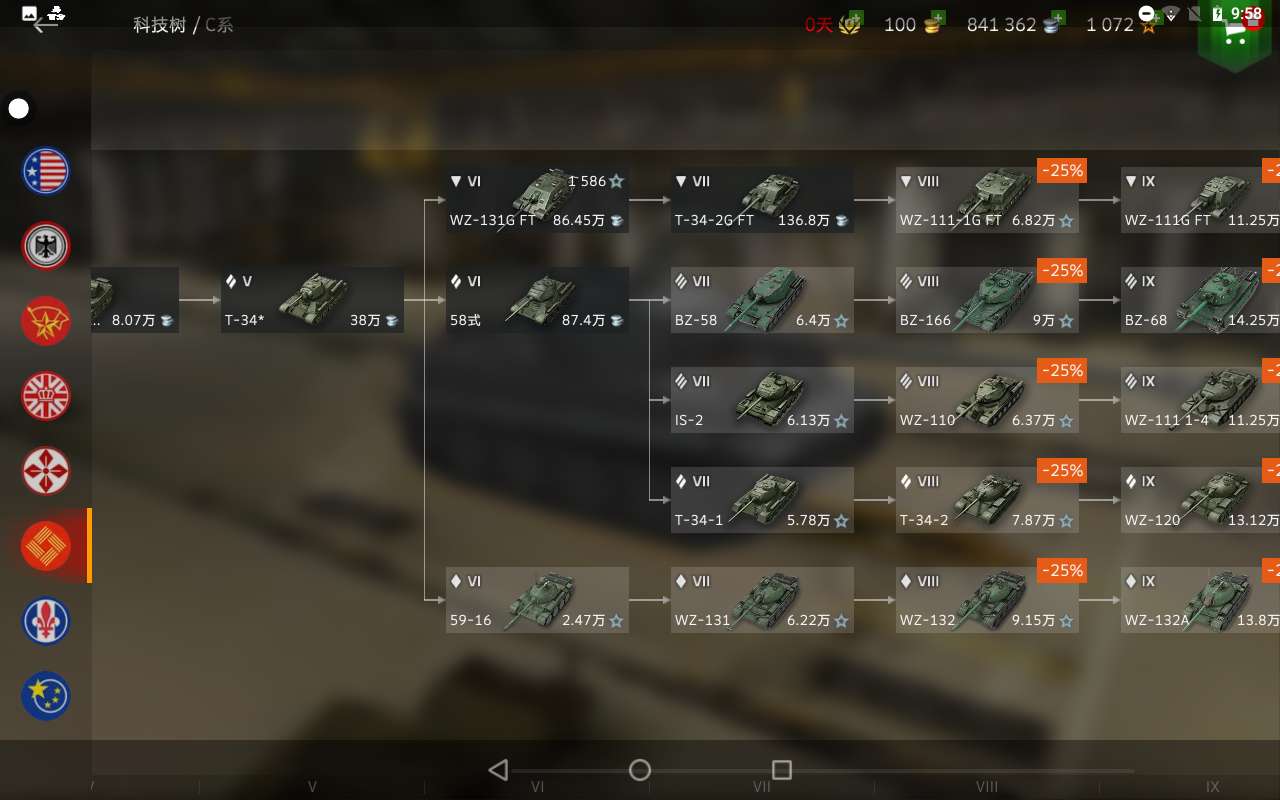Open the BZ-58 heavy tank node
The image size is (1280, 800).
tap(762, 300)
